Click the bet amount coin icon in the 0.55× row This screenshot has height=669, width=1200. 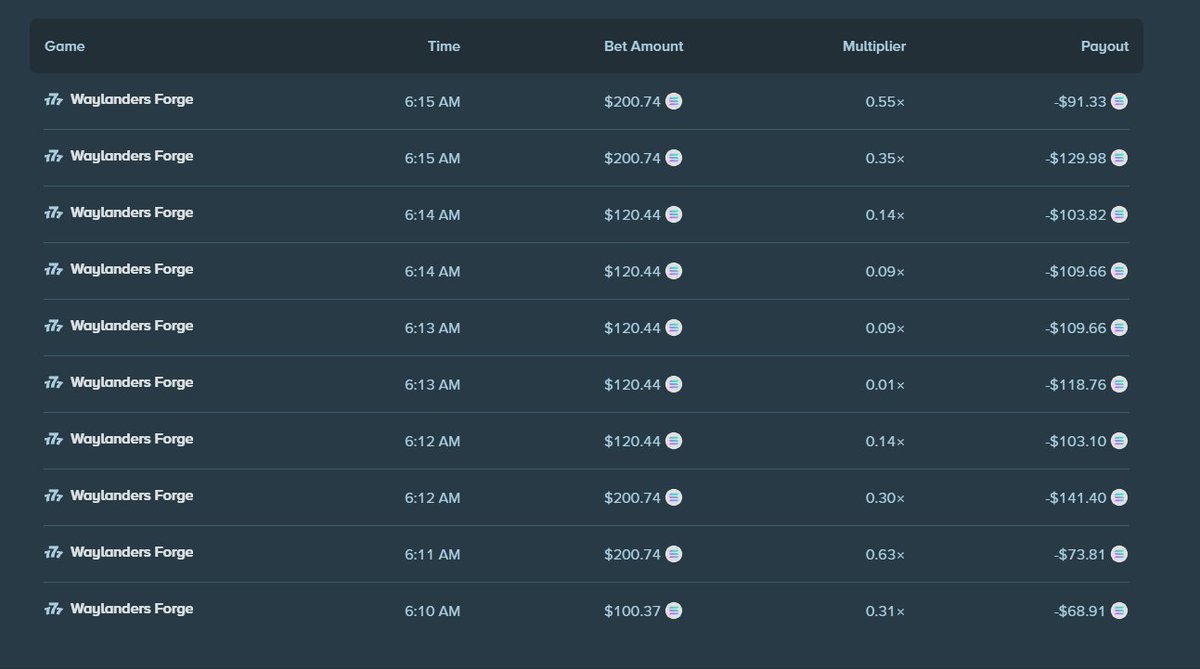(x=674, y=101)
